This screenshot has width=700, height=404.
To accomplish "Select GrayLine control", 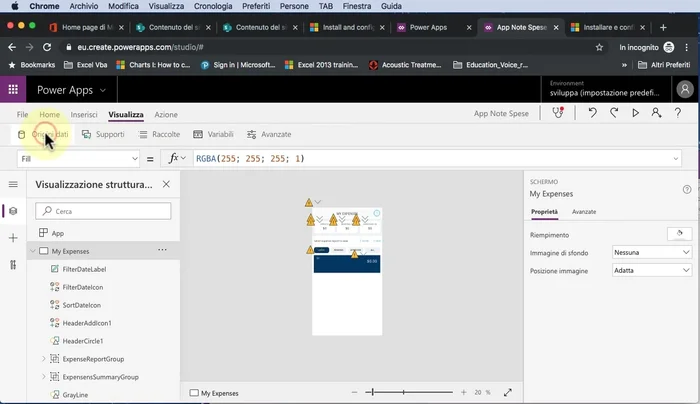I will (x=75, y=395).
